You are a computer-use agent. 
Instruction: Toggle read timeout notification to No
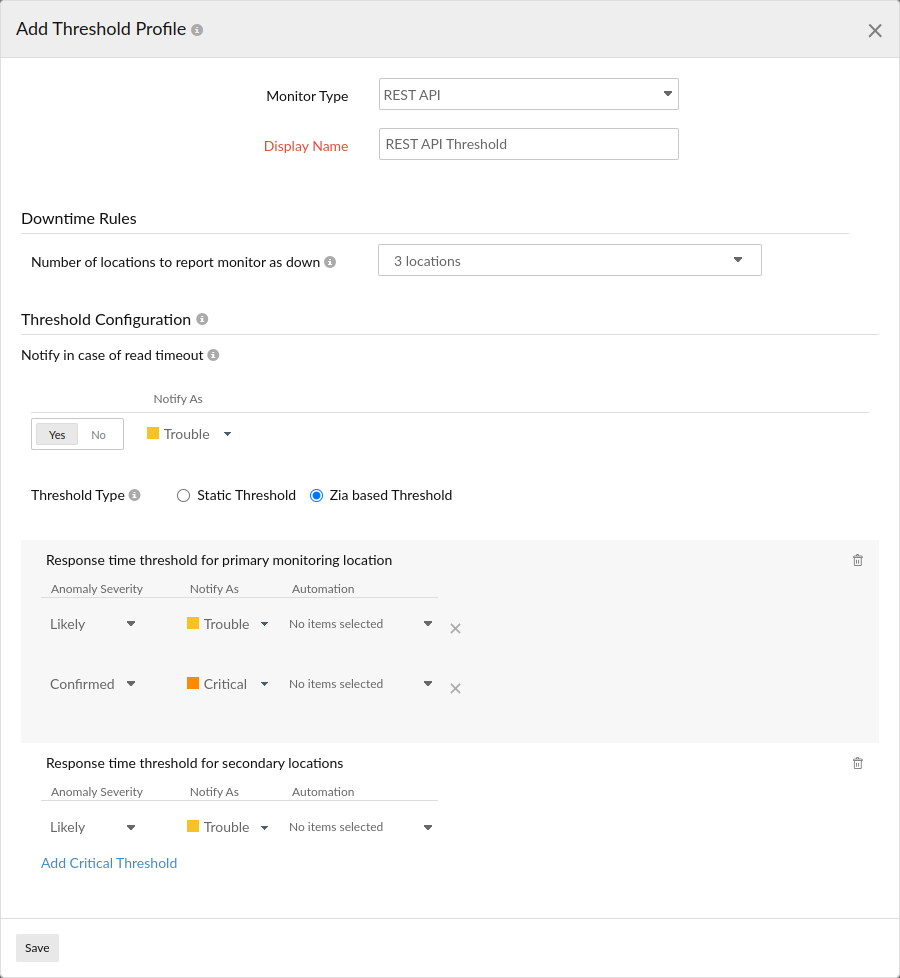(98, 434)
